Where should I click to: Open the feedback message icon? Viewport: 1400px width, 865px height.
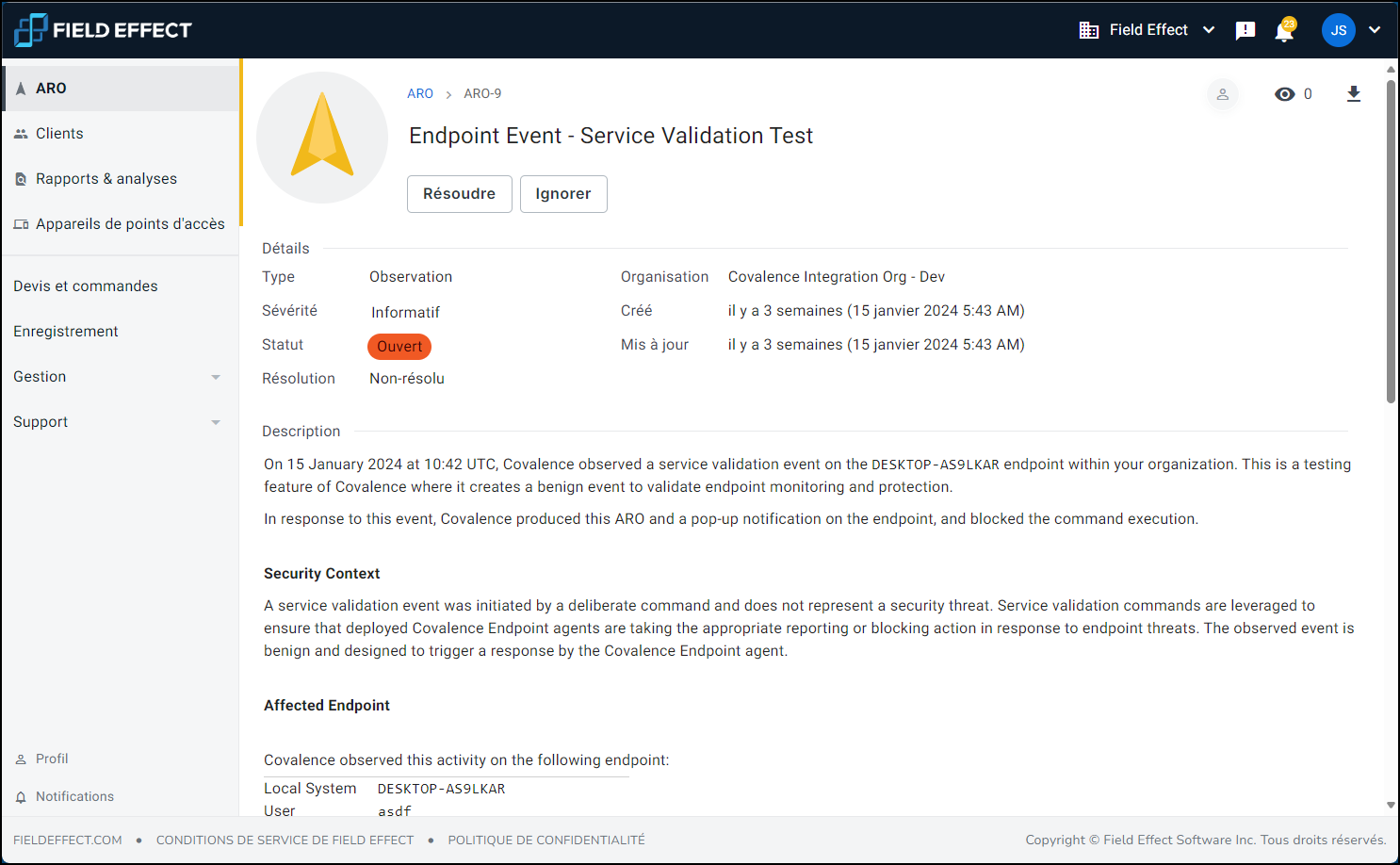[x=1245, y=31]
